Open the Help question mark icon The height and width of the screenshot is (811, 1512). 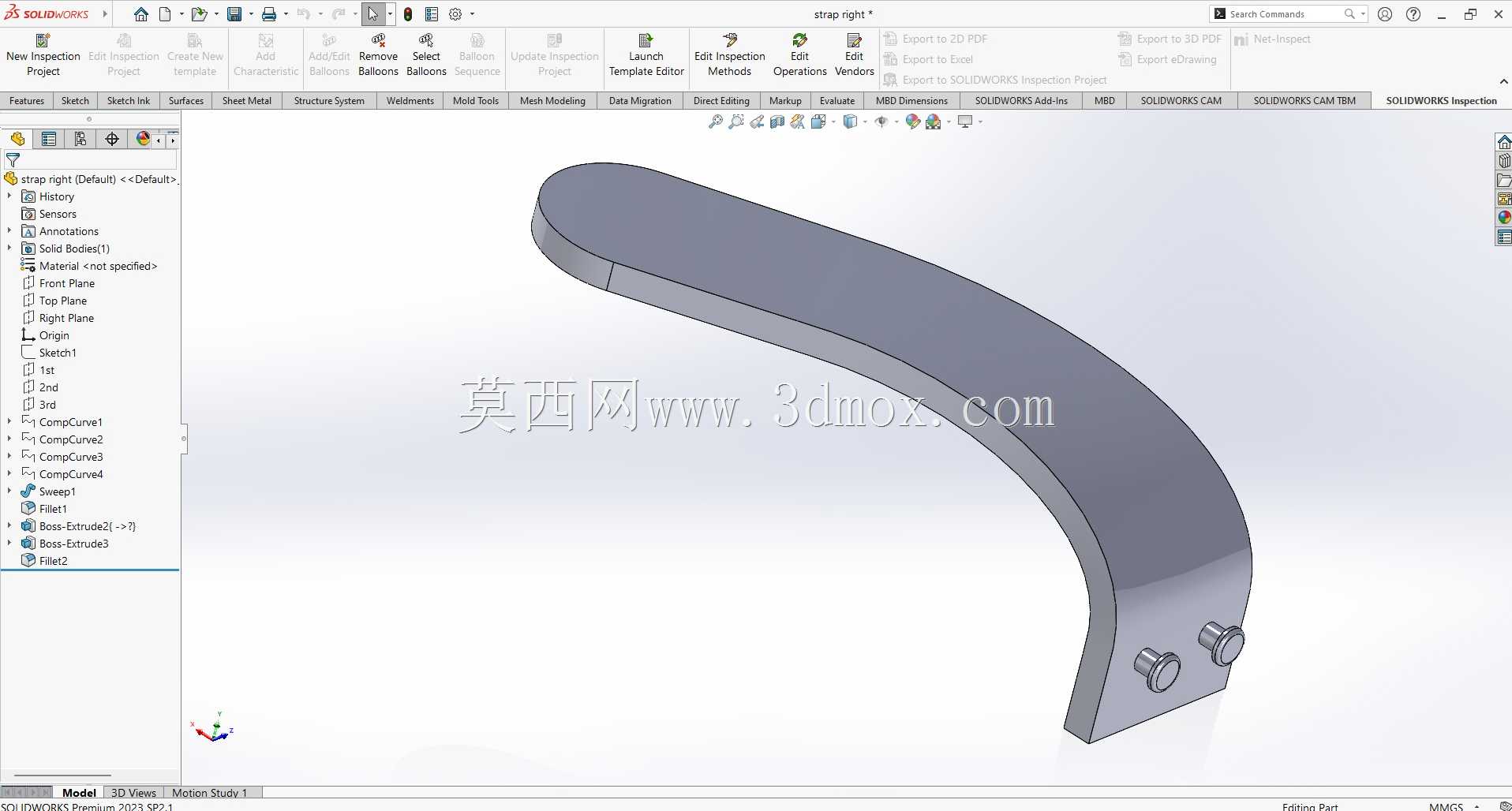point(1413,14)
